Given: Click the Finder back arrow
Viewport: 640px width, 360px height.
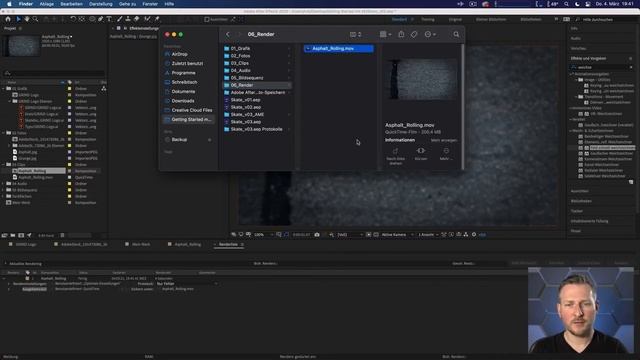Looking at the screenshot, I should [228, 34].
